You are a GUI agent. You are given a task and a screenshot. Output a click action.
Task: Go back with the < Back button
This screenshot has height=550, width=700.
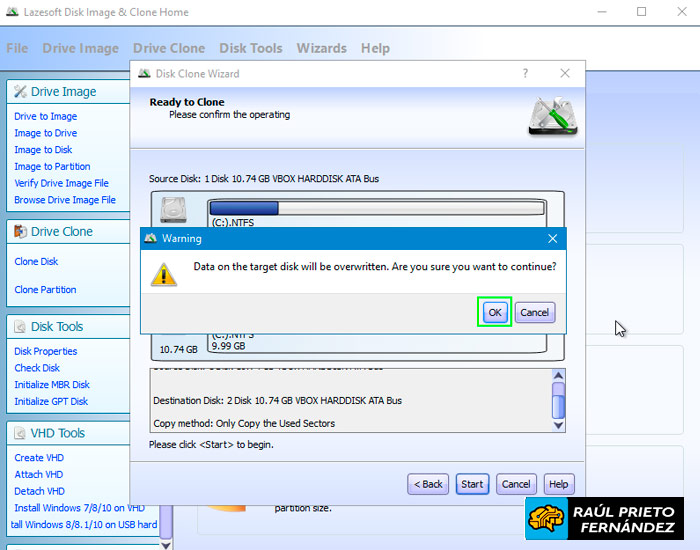click(x=428, y=484)
